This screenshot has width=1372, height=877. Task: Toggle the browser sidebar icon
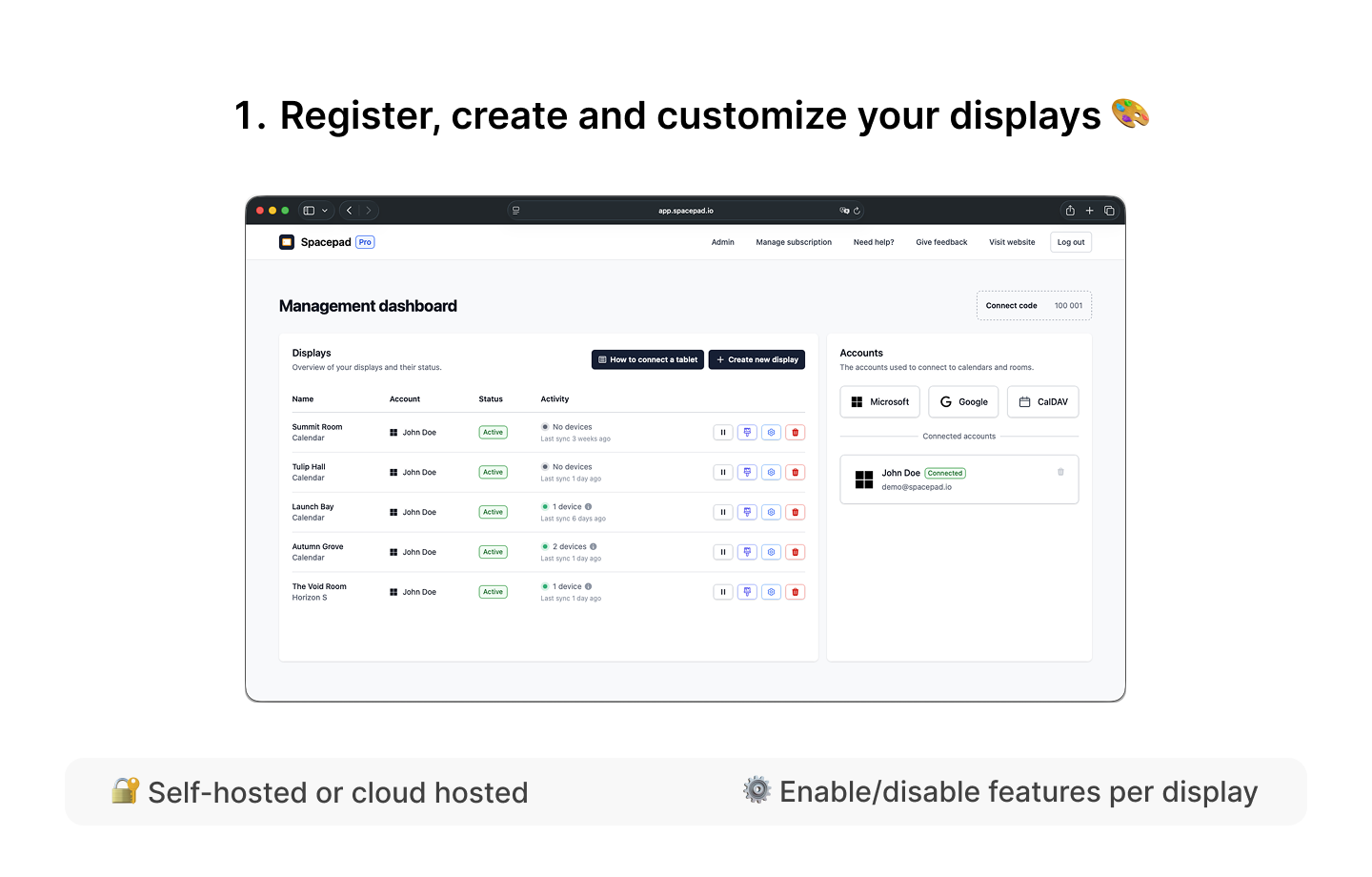[x=309, y=211]
